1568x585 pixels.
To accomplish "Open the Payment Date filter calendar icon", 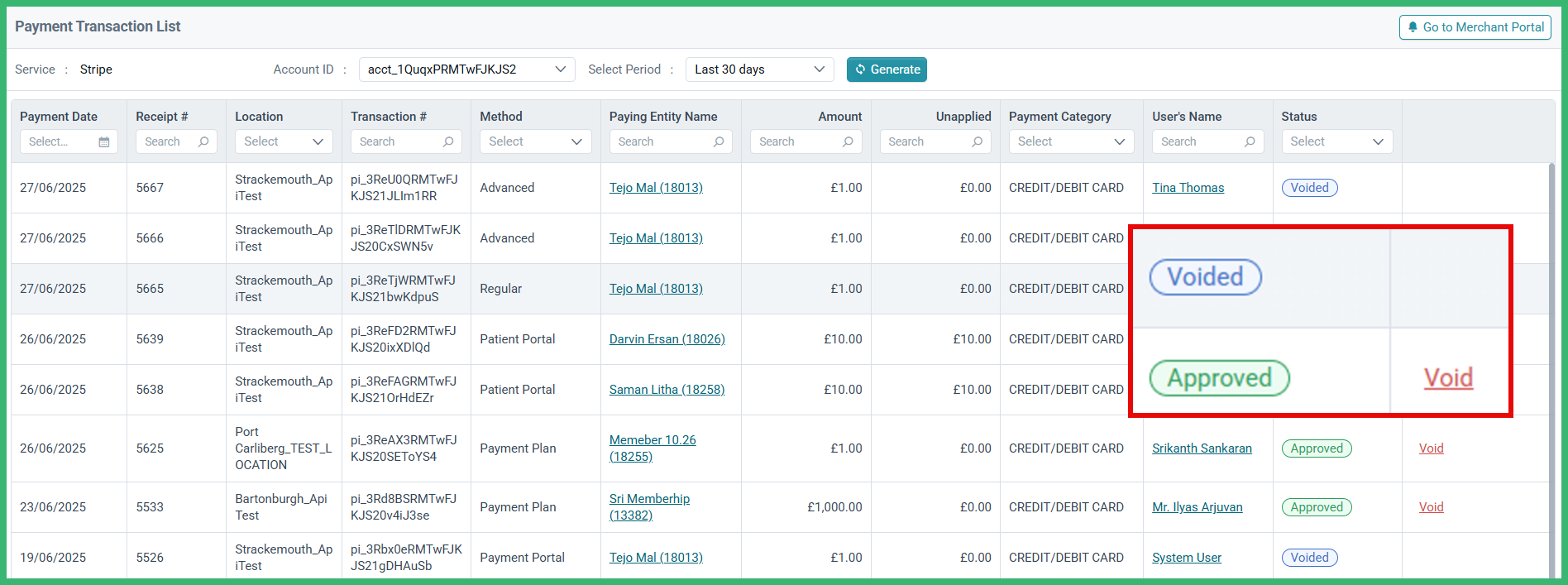I will click(104, 142).
